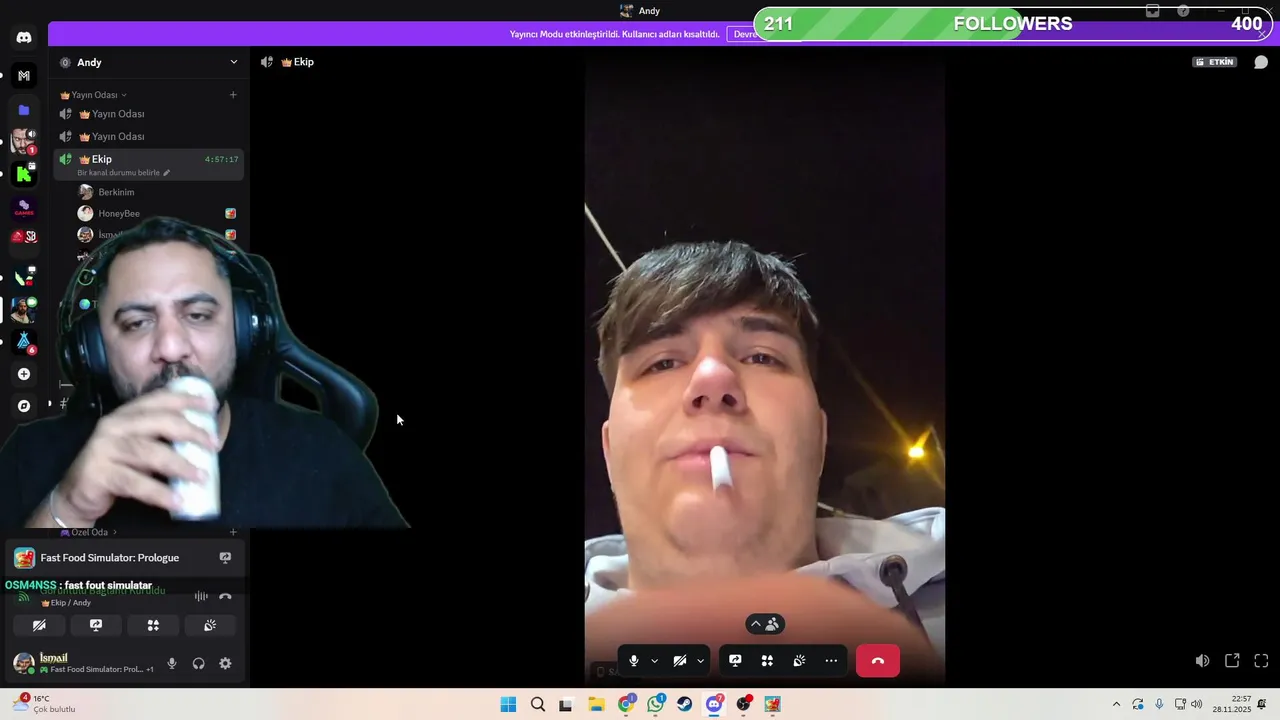The width and height of the screenshot is (1280, 720).
Task: Click the Add a Server plus icon
Action: pyautogui.click(x=24, y=374)
